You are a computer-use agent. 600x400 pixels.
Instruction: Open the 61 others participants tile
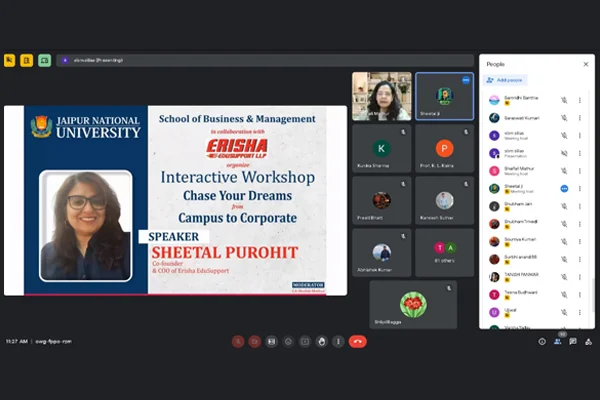(445, 253)
